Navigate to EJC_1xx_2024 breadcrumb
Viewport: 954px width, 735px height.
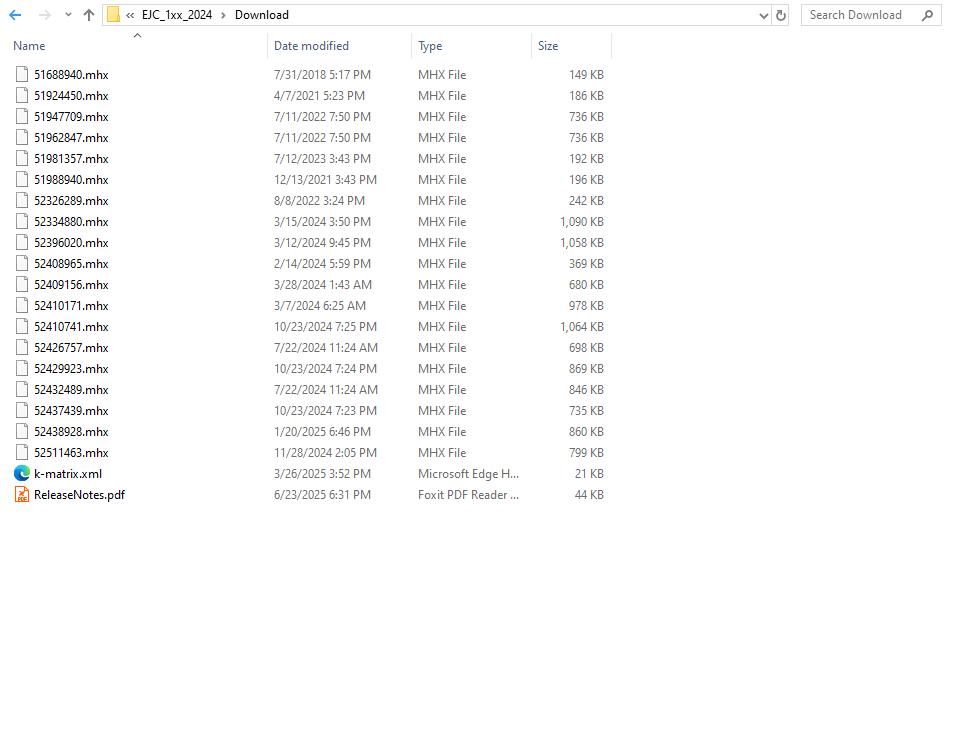coord(177,15)
